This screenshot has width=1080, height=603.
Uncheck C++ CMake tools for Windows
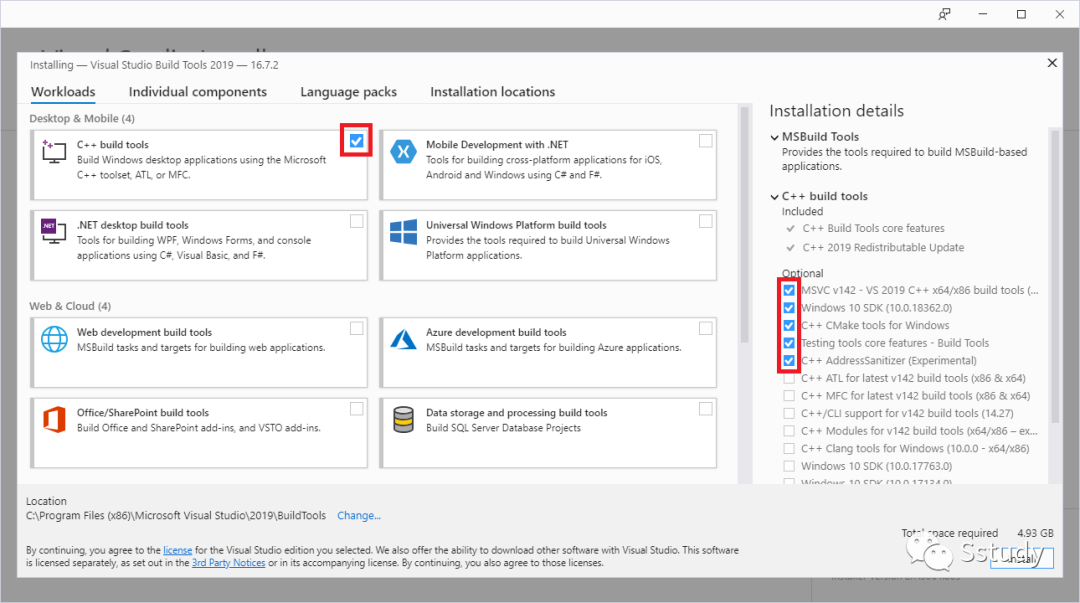coord(789,325)
